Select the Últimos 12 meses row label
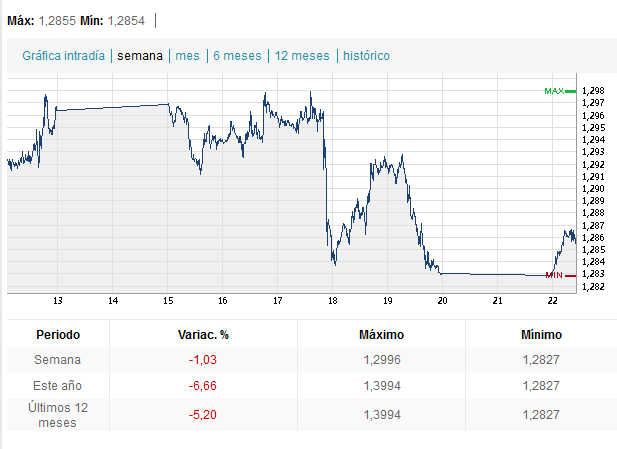 pos(58,415)
